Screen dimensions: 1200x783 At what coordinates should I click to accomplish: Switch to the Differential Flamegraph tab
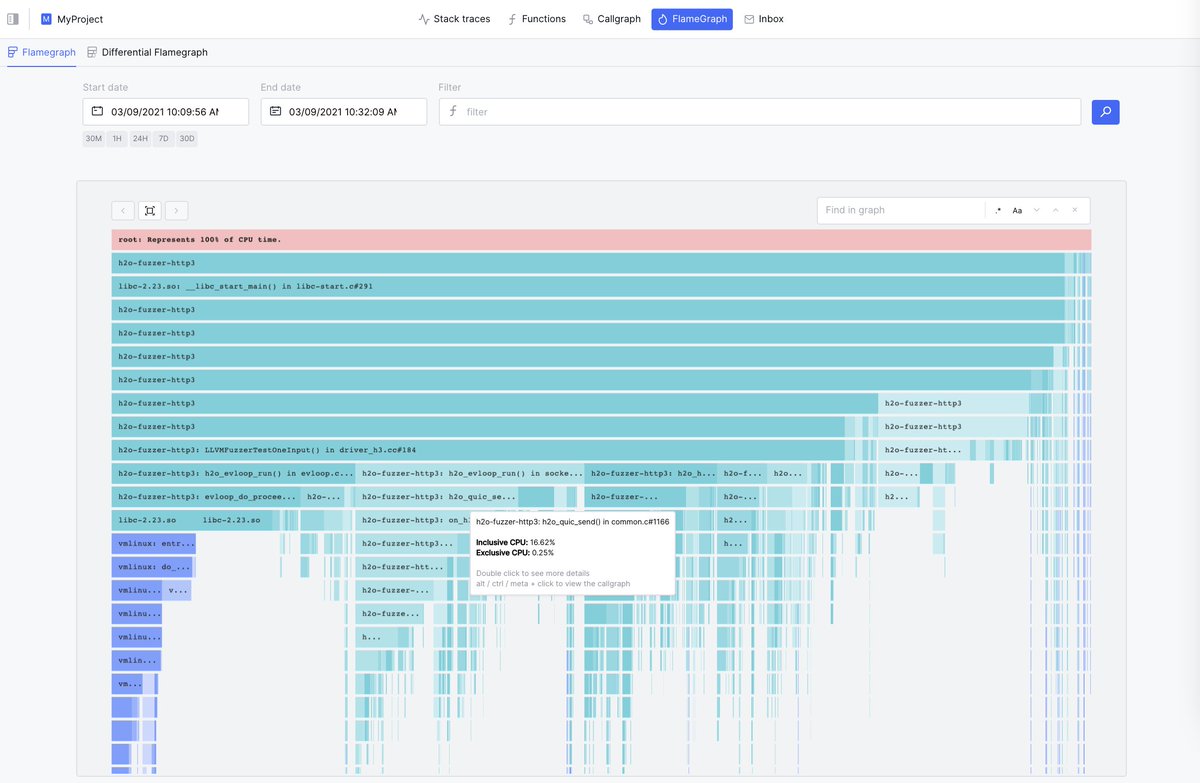(147, 52)
